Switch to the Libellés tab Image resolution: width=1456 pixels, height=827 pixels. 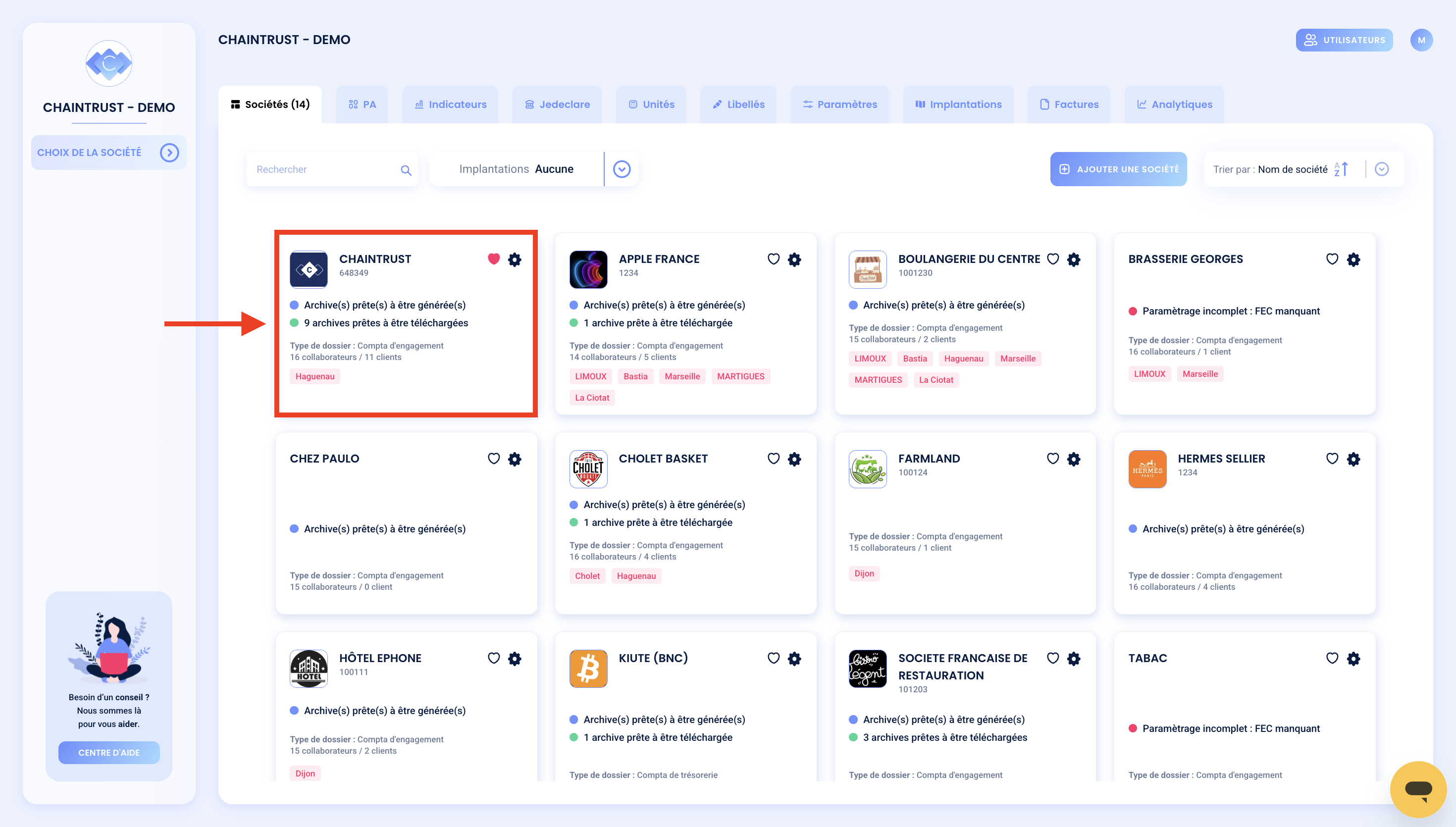tap(738, 104)
